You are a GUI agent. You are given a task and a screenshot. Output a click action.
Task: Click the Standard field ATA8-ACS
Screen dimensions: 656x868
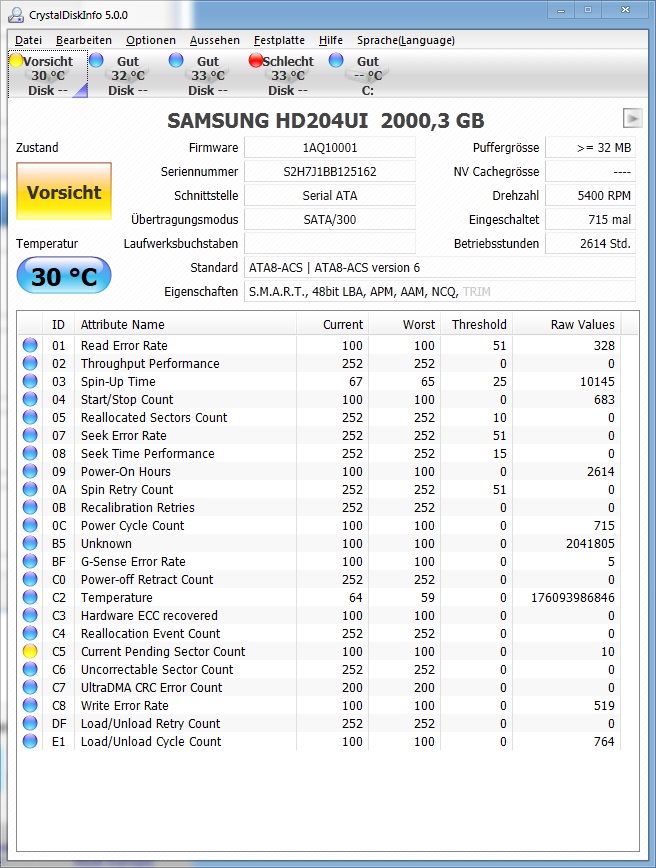tap(440, 267)
